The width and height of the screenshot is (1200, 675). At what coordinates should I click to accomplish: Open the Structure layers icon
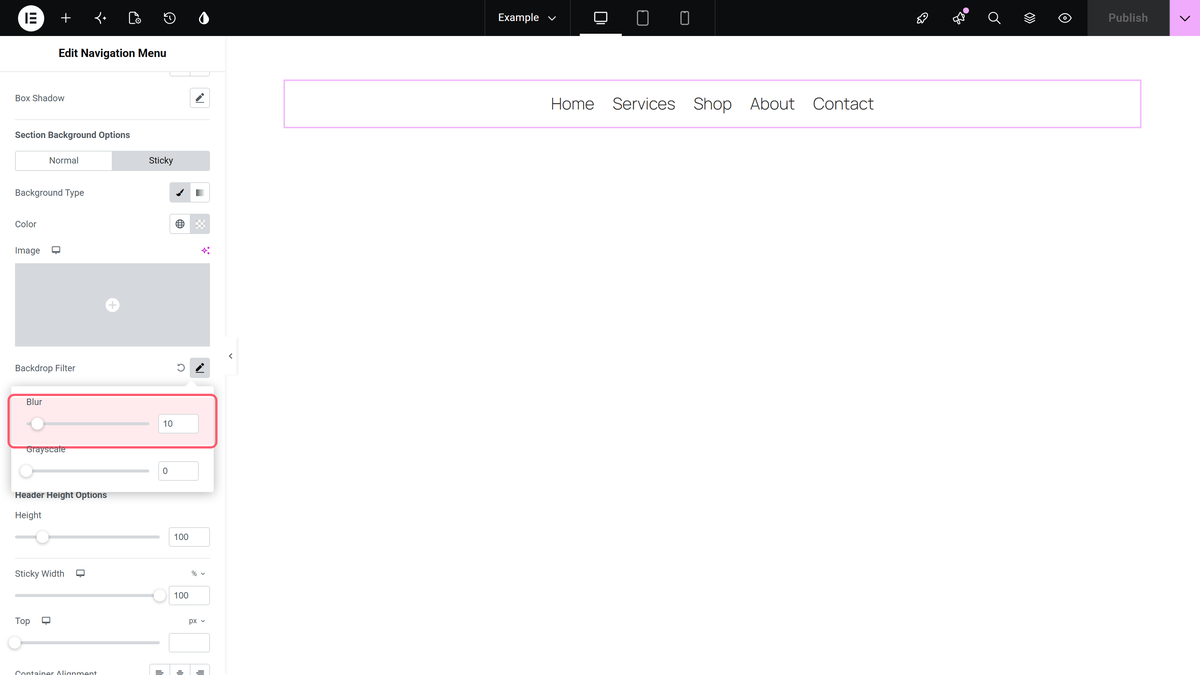(x=1030, y=18)
